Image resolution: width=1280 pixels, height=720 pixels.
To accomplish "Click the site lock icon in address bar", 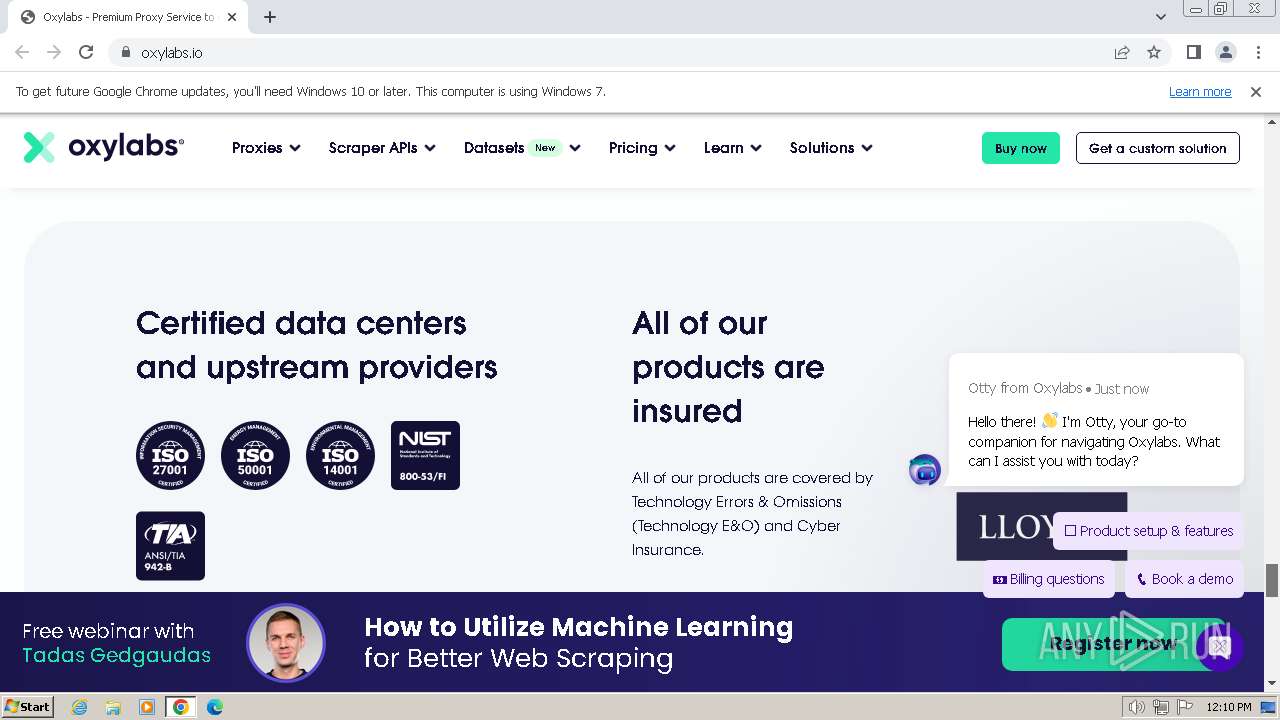I will point(126,52).
